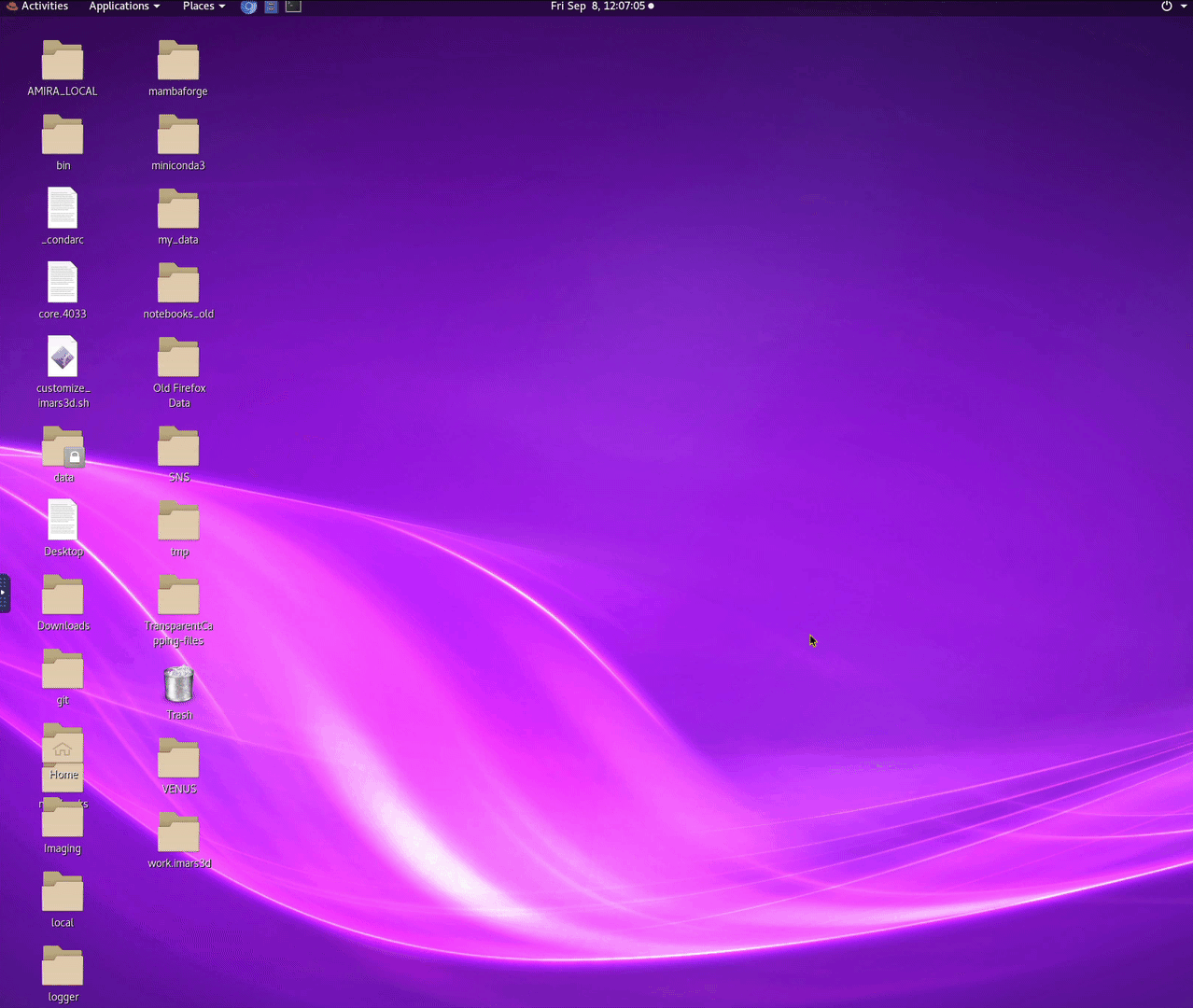Click the clock showing Fri Sep 8

pyautogui.click(x=601, y=7)
